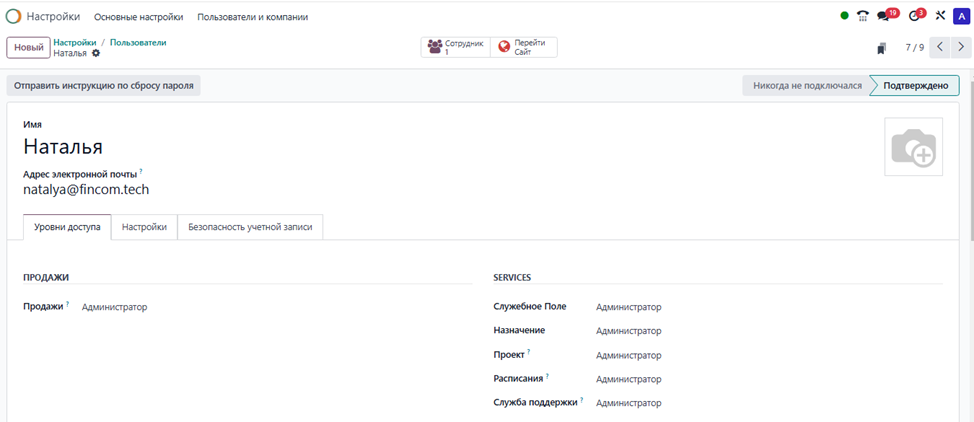Screen dimensions: 974x422
Task: Open the Сотрудник smart button
Action: 456,47
